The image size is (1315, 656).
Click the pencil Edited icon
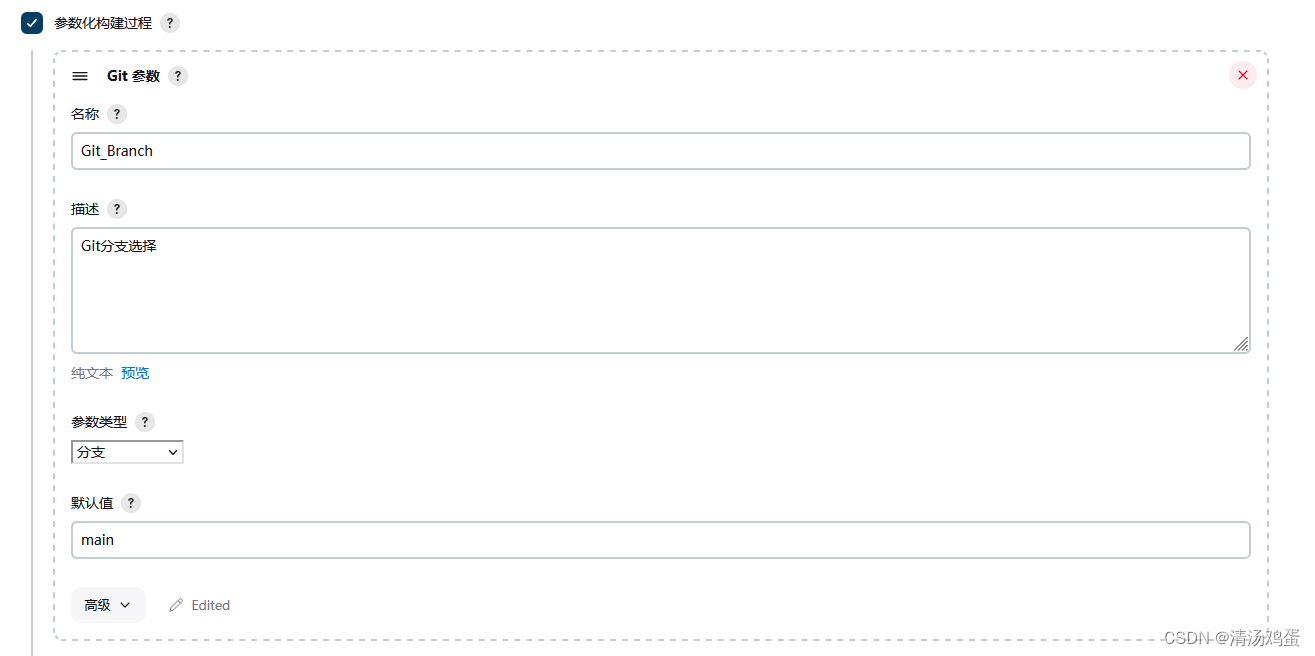pyautogui.click(x=176, y=605)
